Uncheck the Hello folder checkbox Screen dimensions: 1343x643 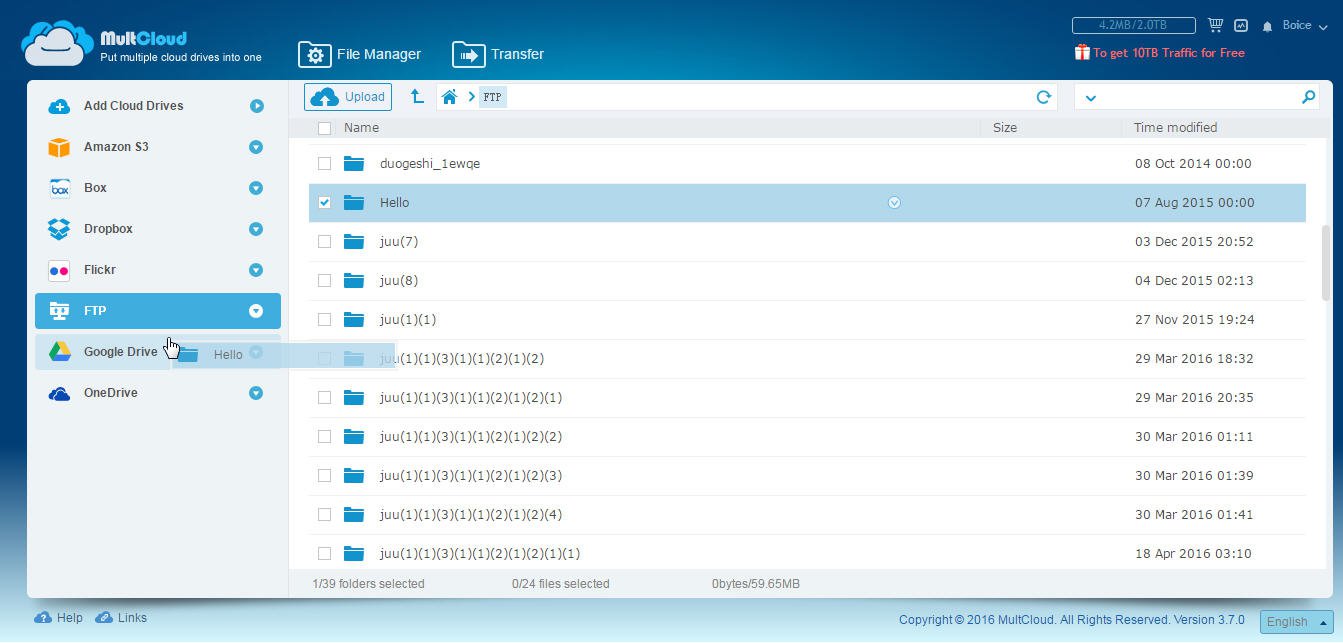(324, 202)
